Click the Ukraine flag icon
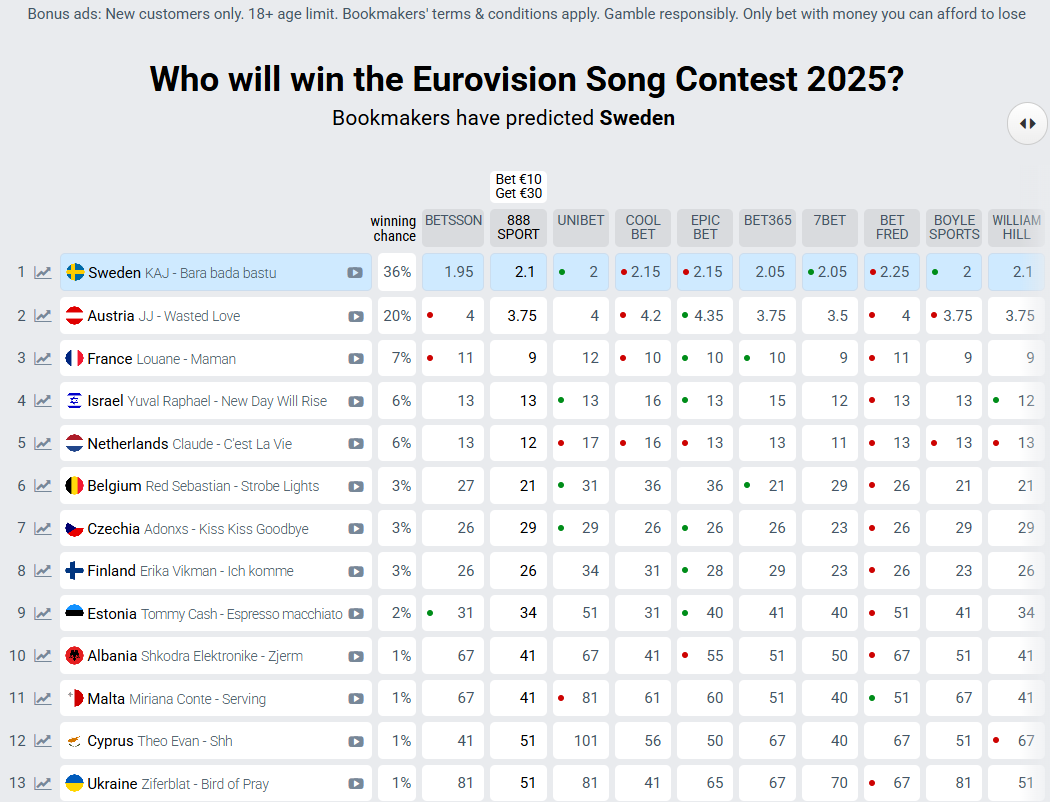The width and height of the screenshot is (1050, 802). (x=74, y=784)
